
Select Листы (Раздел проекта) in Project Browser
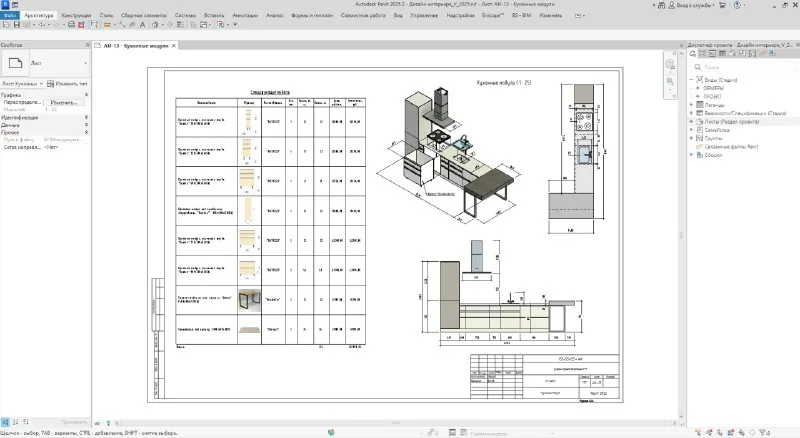click(x=732, y=121)
